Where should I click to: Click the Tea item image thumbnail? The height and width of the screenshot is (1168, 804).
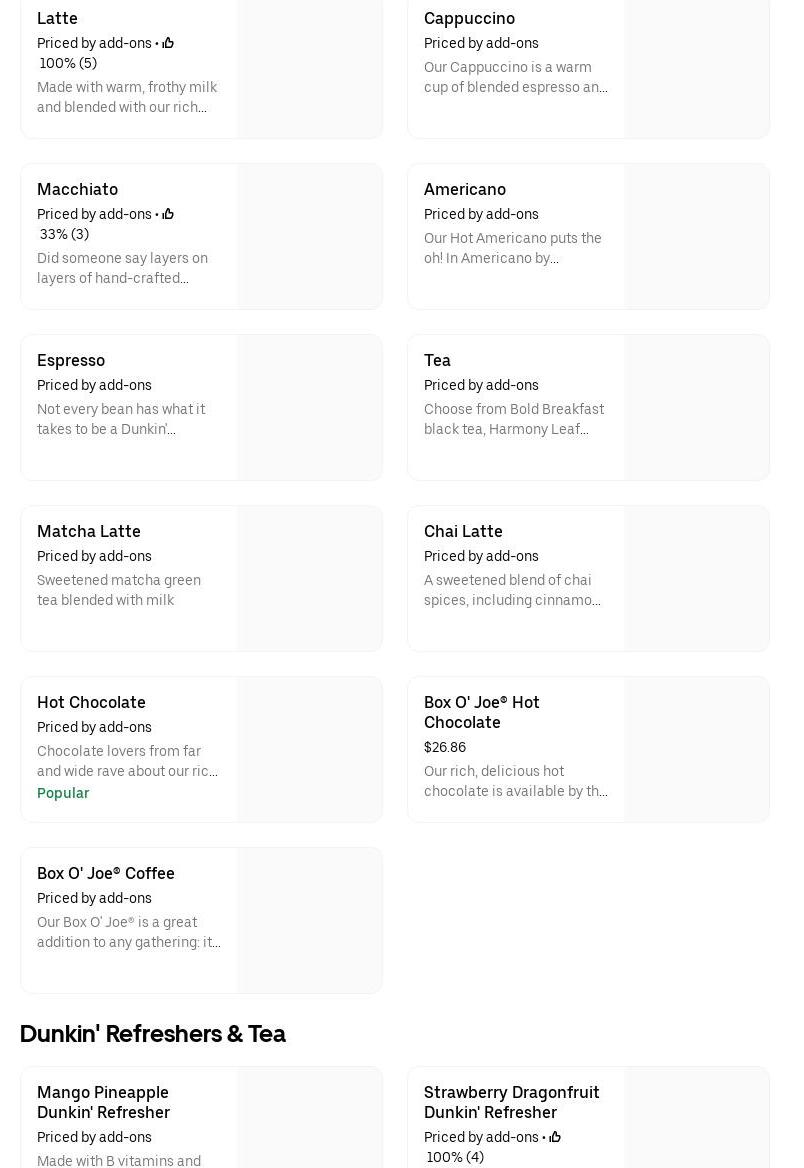point(697,408)
